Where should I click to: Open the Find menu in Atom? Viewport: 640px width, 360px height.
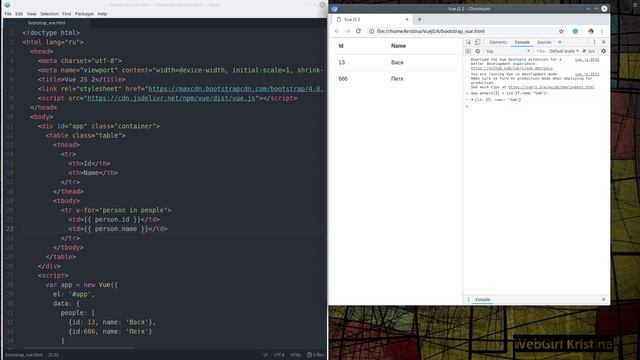pos(67,14)
